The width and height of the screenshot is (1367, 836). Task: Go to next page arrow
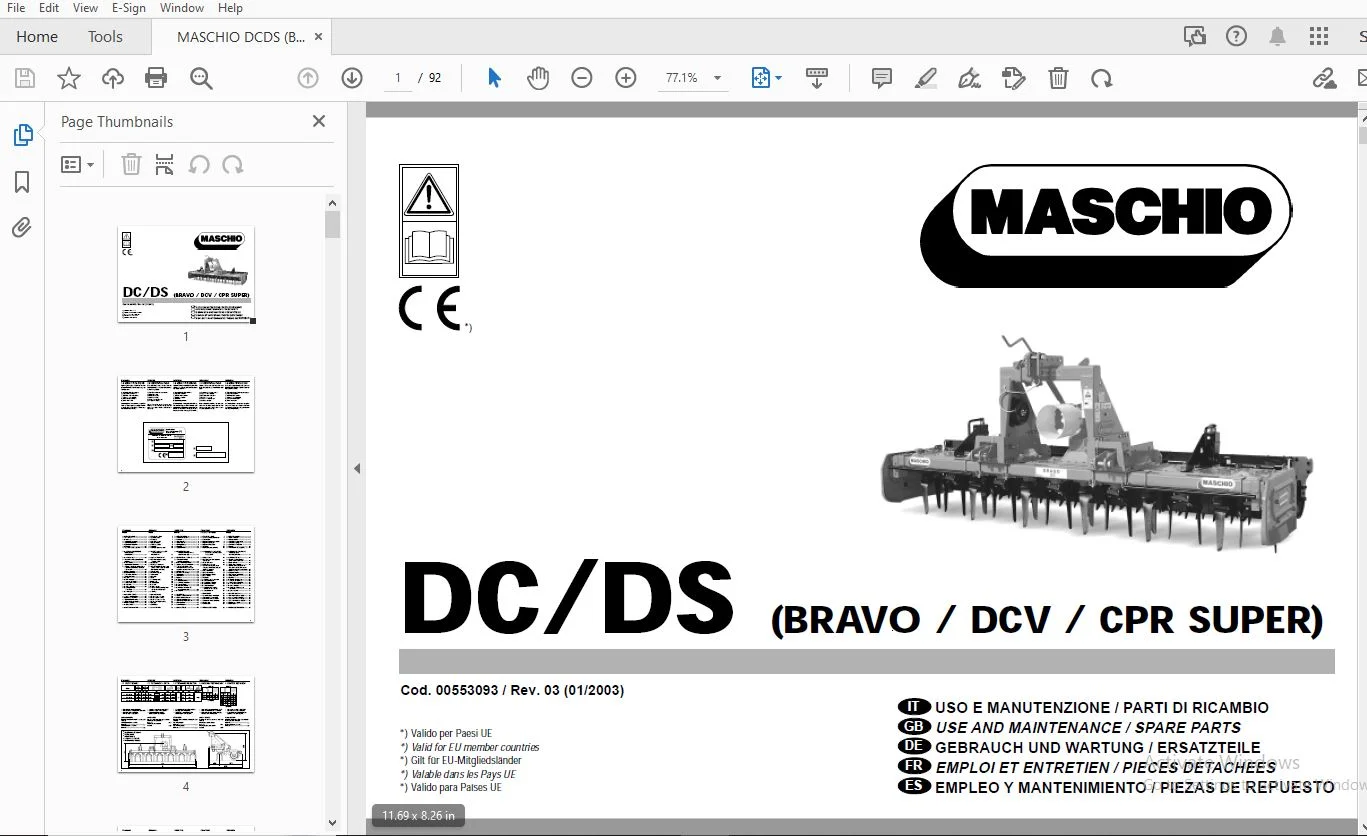tap(352, 78)
